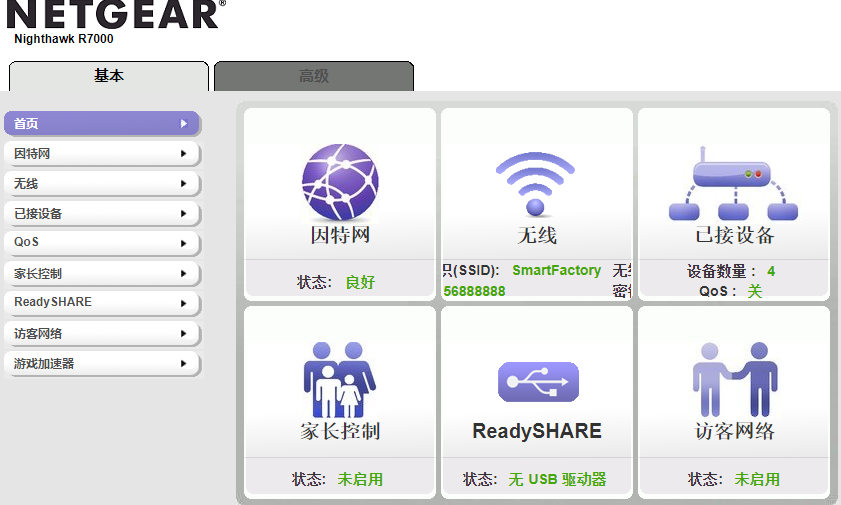The width and height of the screenshot is (841, 505).
Task: Click the SmartFactory SSID name
Action: click(556, 270)
